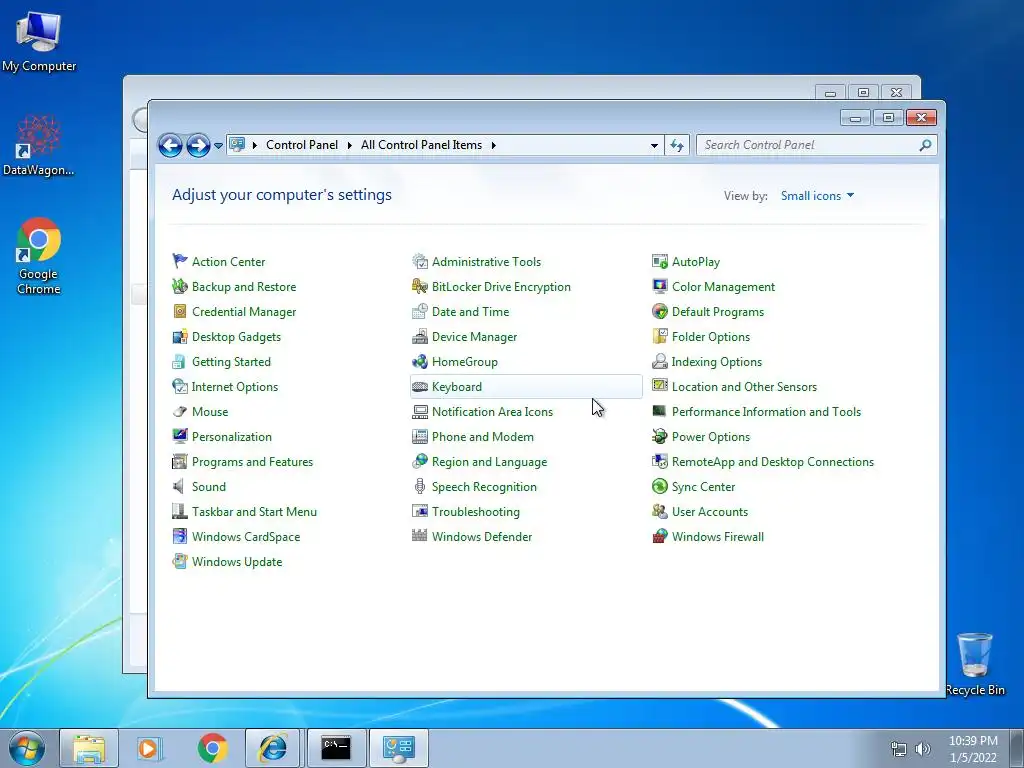Click the Internet Options icon
This screenshot has height=768, width=1024.
pyautogui.click(x=180, y=387)
